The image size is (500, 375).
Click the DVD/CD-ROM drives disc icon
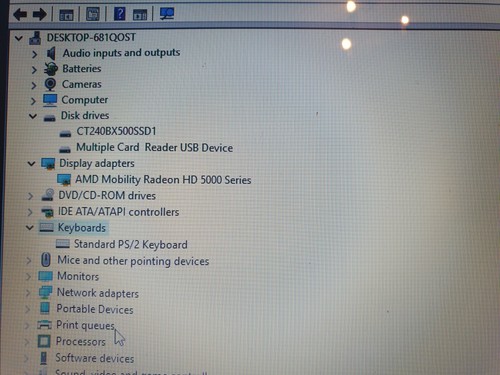point(47,195)
